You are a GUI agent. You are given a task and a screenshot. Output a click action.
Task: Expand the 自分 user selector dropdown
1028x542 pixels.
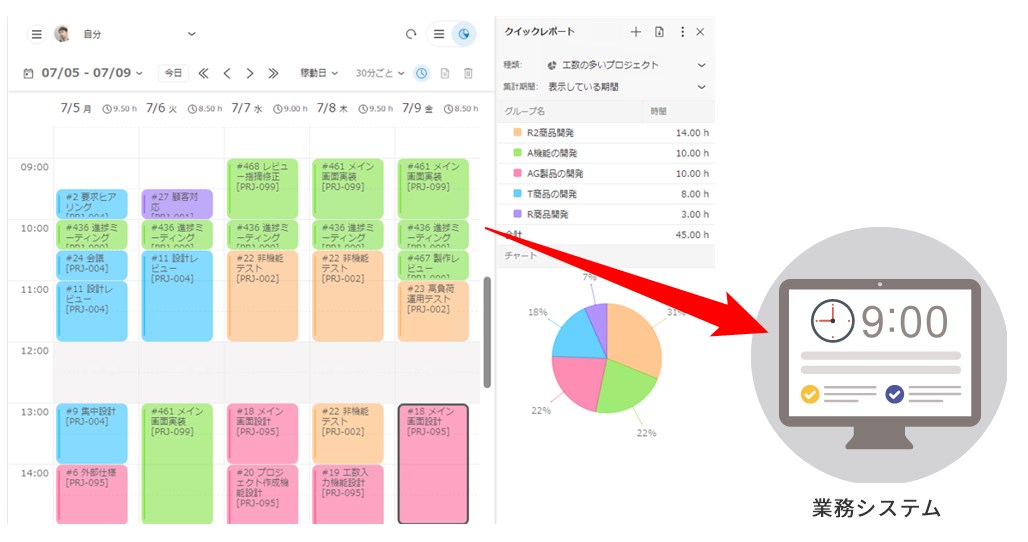point(191,34)
